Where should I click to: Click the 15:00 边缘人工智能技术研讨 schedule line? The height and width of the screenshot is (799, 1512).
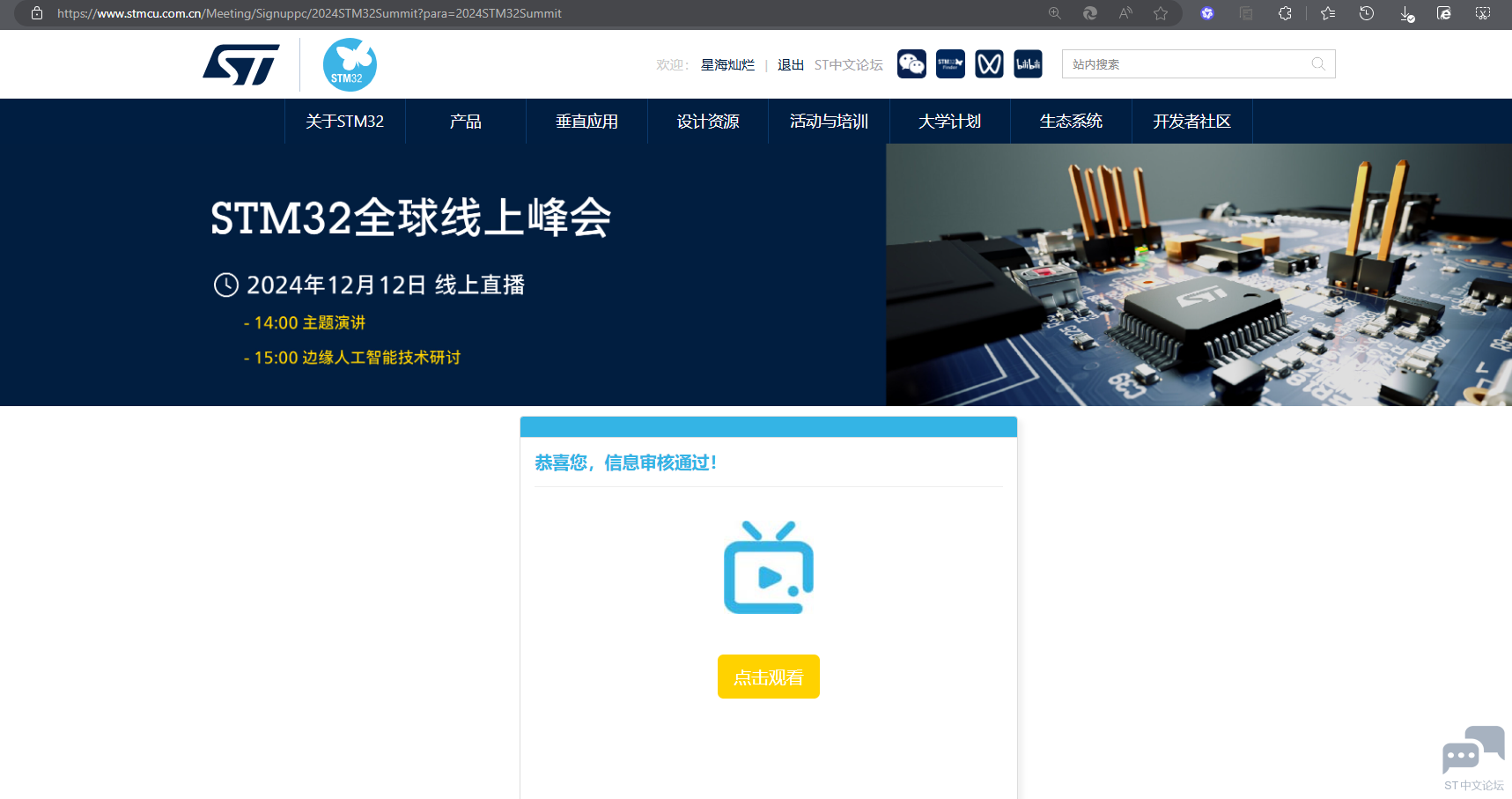[352, 358]
